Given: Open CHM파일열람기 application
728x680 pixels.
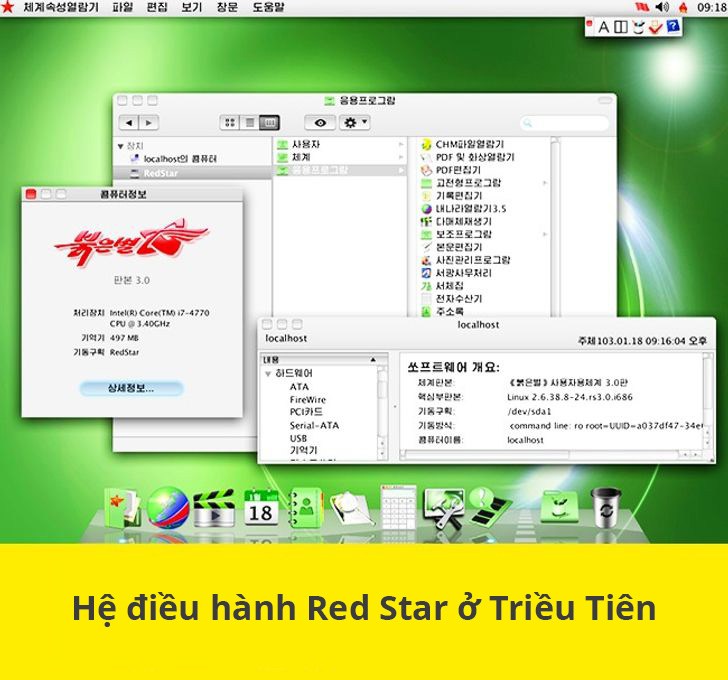Looking at the screenshot, I should [x=469, y=144].
